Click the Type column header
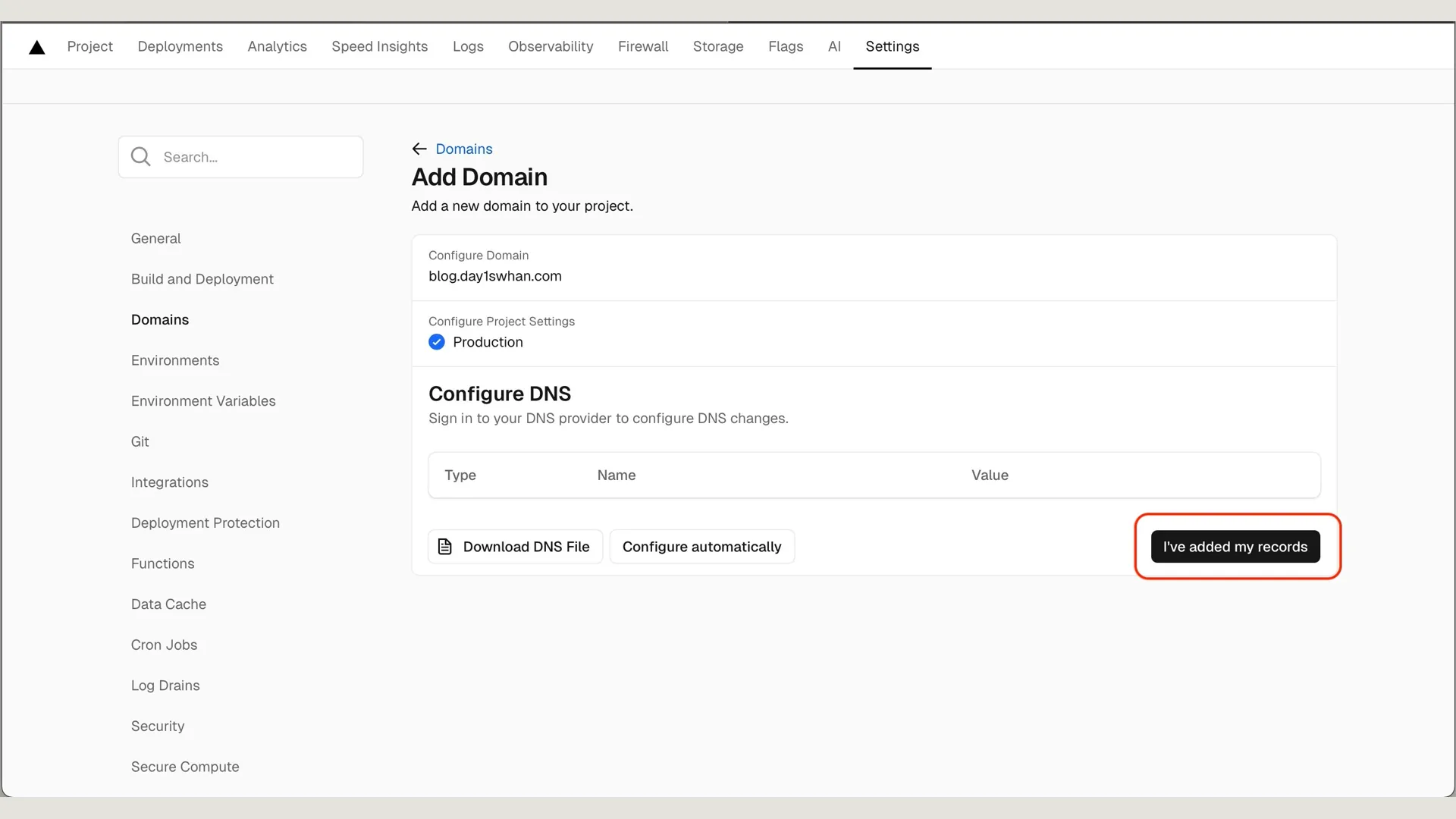The height and width of the screenshot is (819, 1456). click(460, 475)
